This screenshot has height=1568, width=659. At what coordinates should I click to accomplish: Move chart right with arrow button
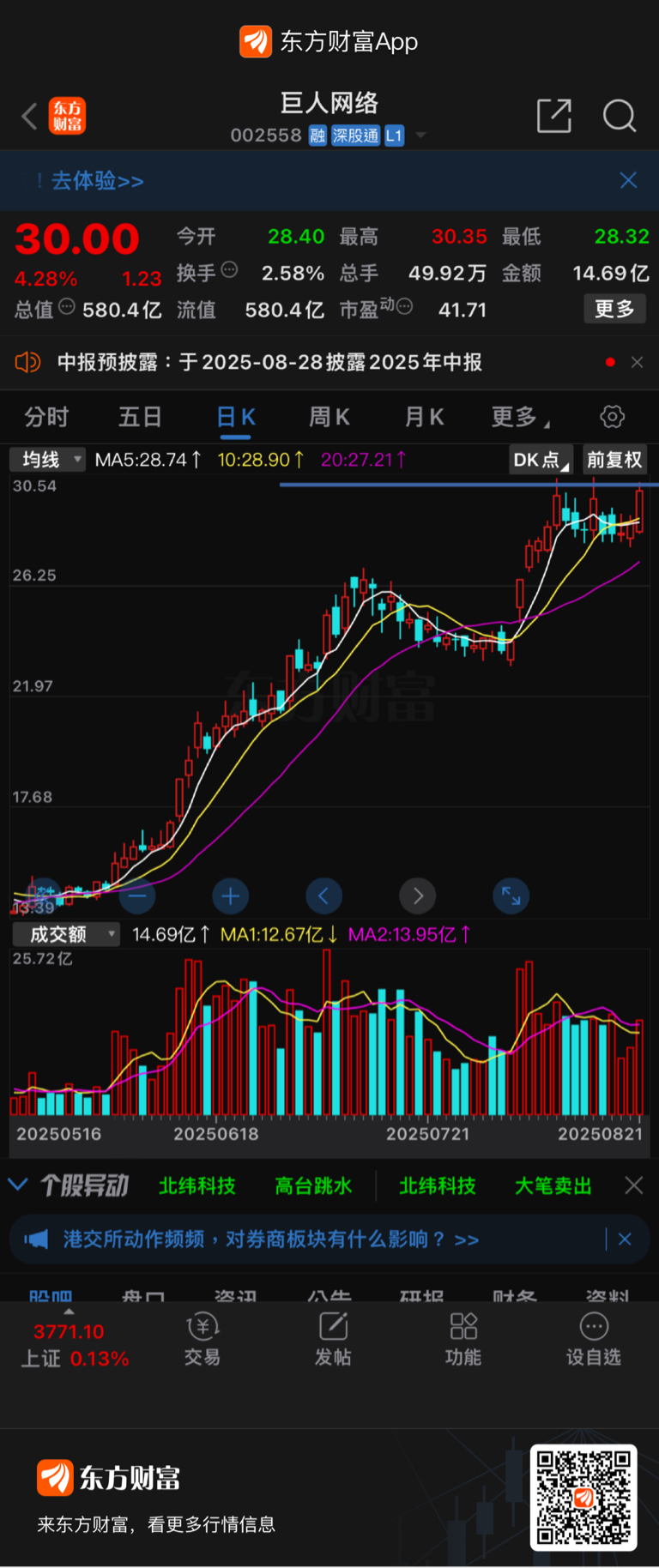417,896
